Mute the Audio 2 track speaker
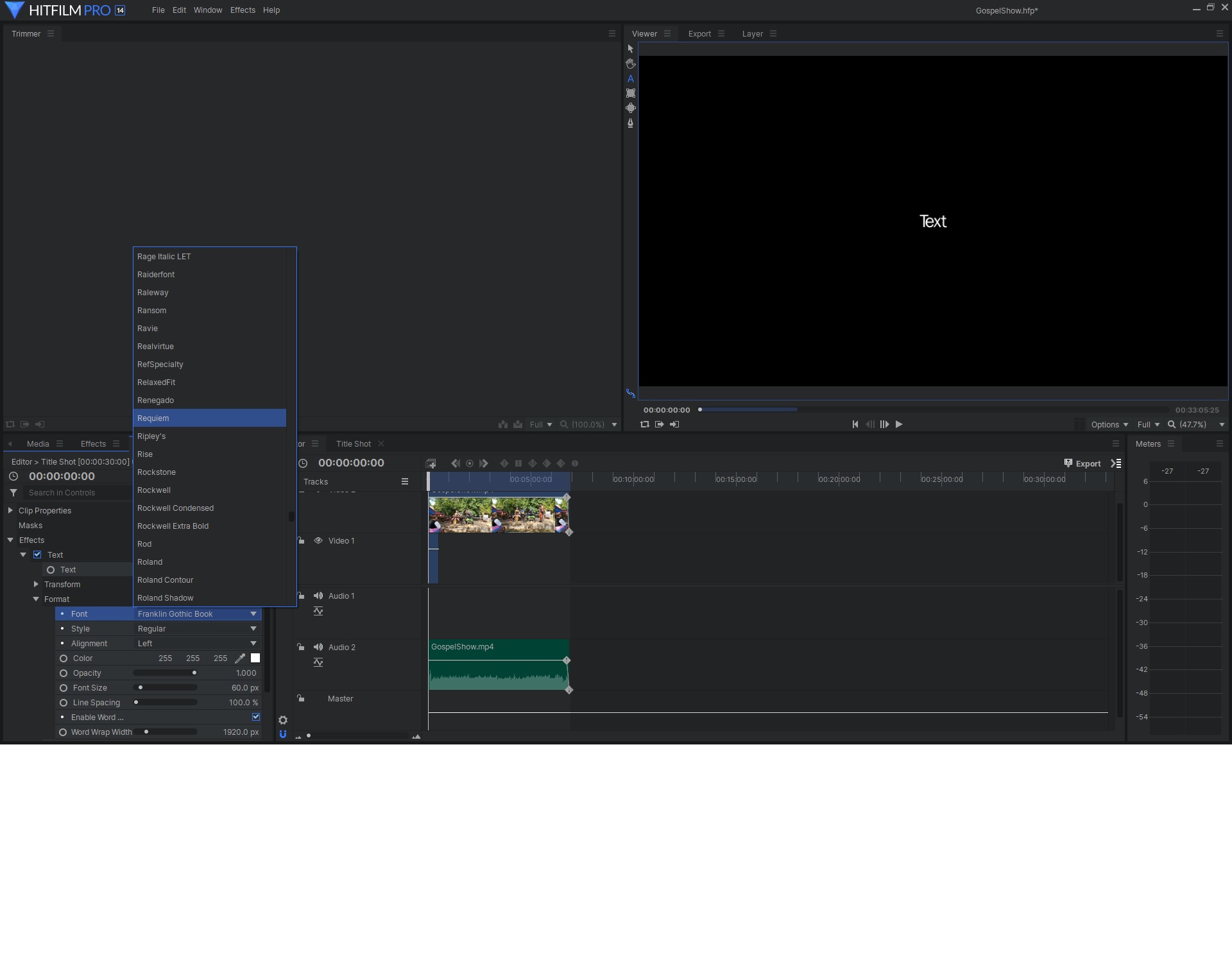The height and width of the screenshot is (971, 1232). coord(318,647)
